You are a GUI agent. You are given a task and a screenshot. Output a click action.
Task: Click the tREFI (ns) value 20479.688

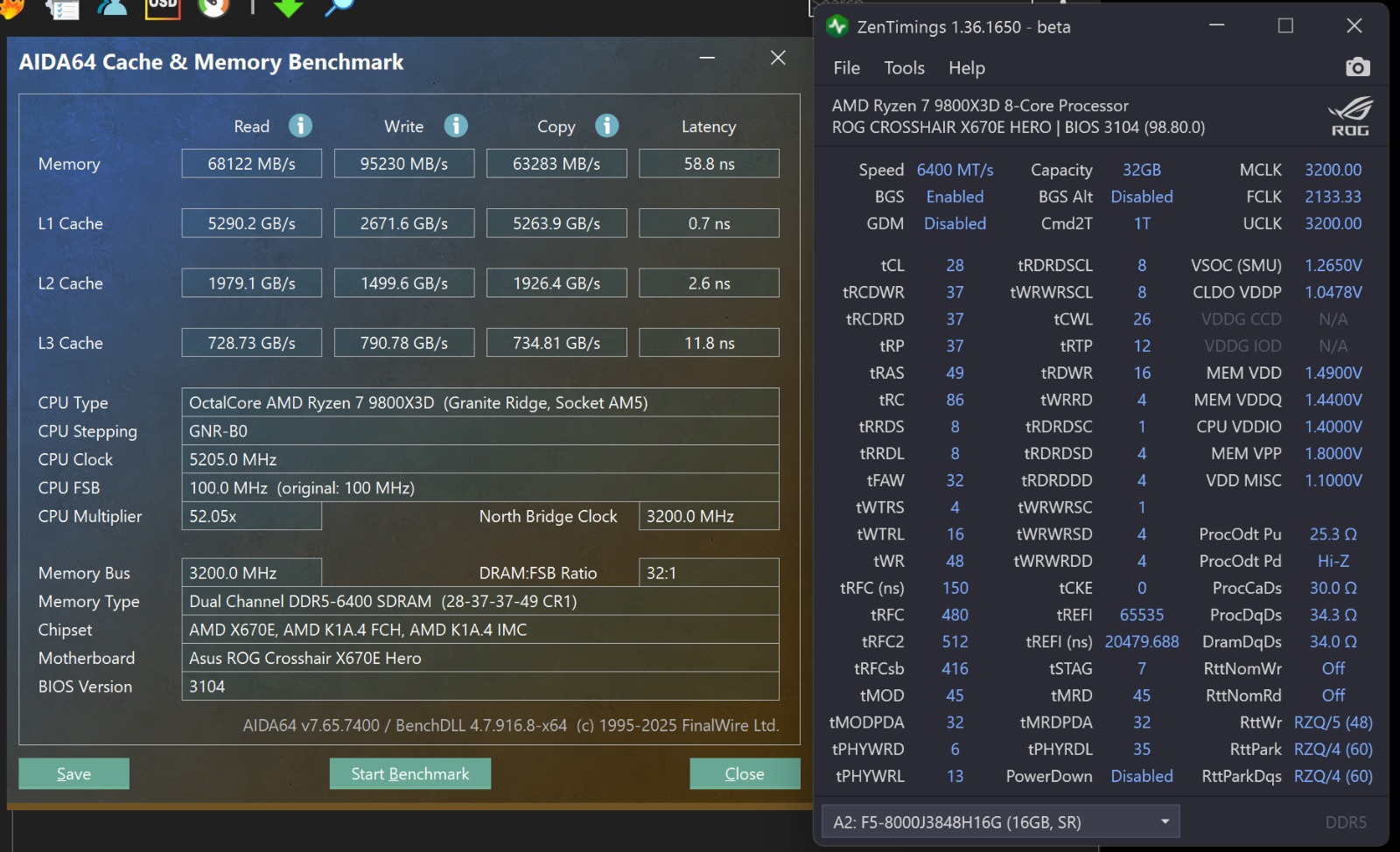click(1142, 642)
